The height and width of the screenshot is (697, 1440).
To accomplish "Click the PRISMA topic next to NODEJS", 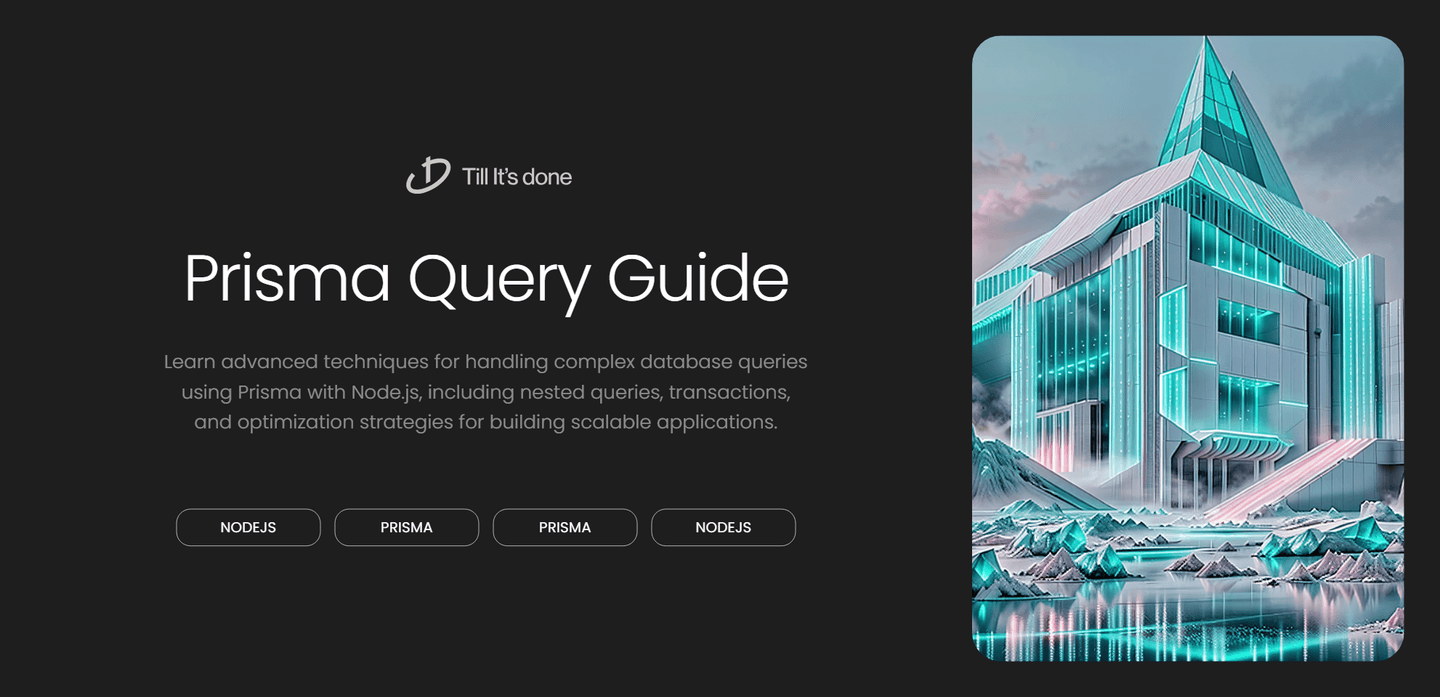I will tap(406, 527).
